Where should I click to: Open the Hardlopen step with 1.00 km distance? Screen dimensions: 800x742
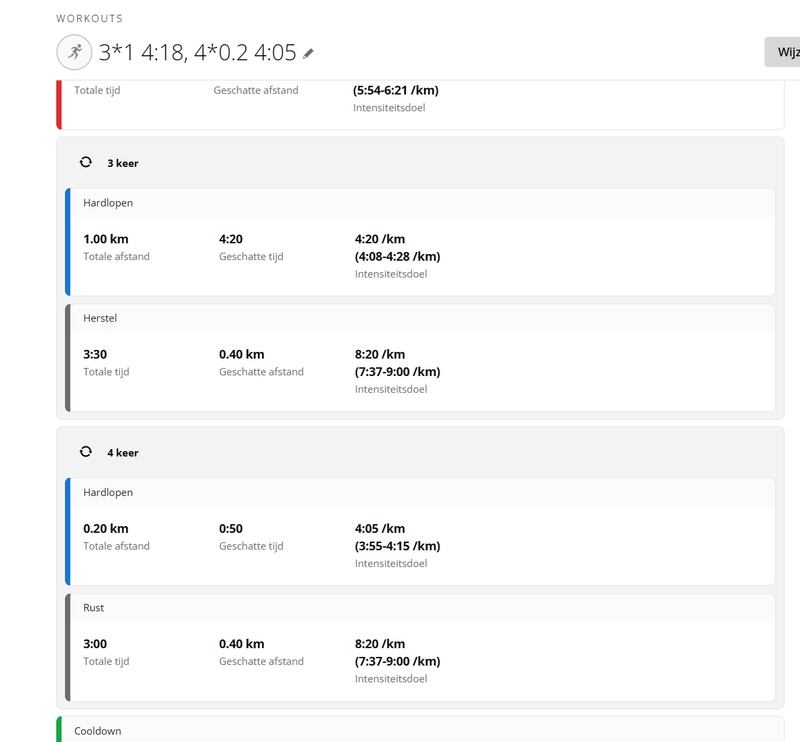108,203
